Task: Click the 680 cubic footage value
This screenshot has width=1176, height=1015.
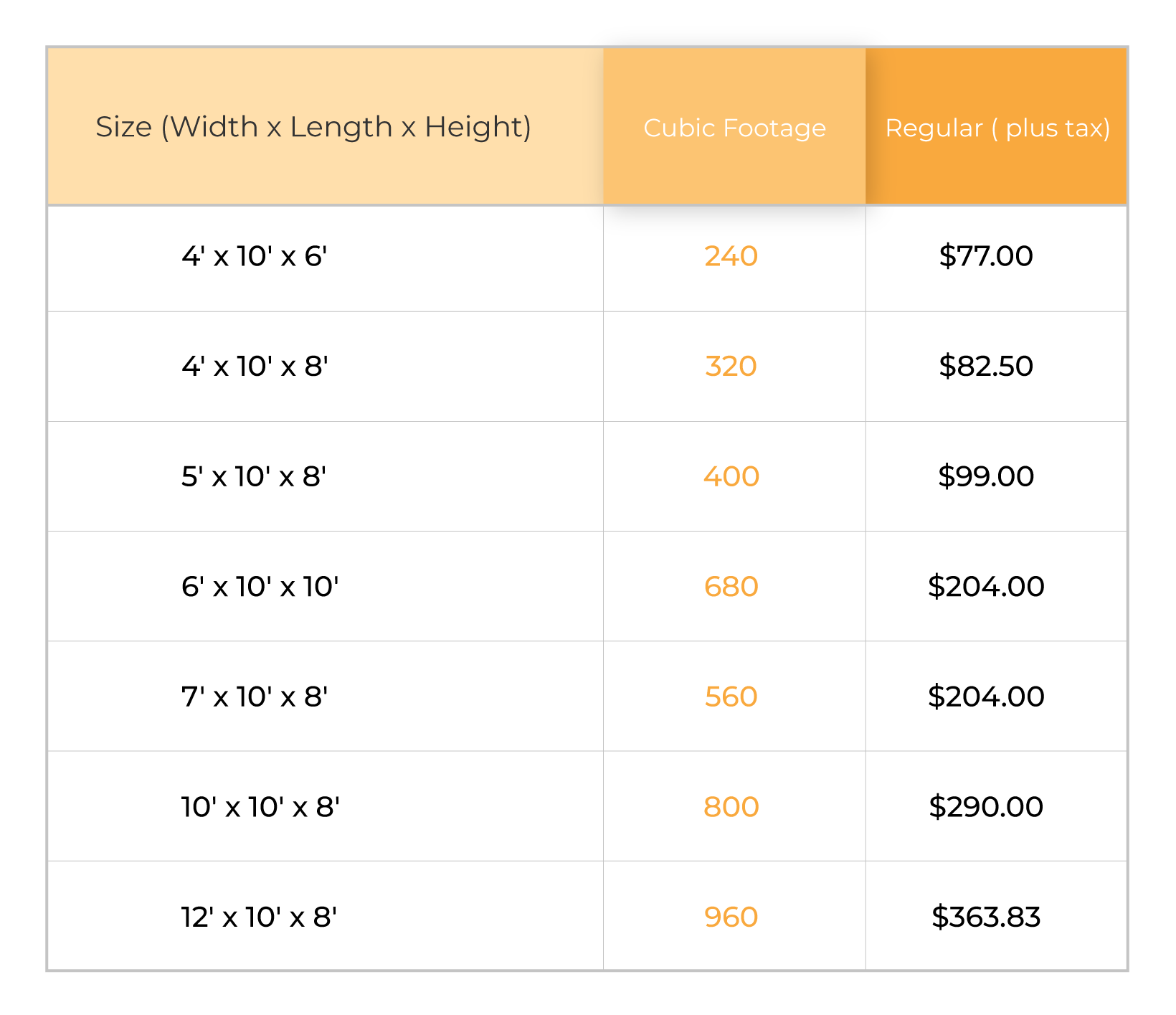Action: [x=731, y=587]
